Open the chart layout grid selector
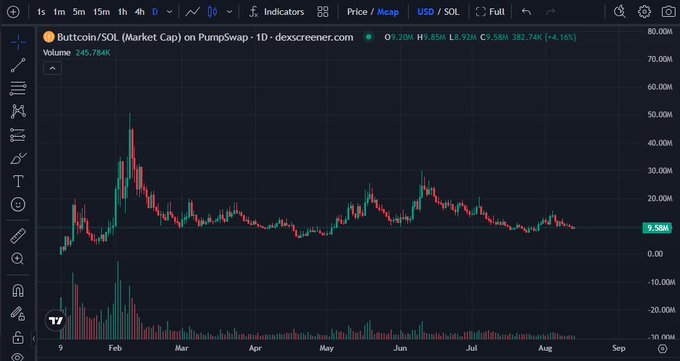680x361 pixels. pos(323,12)
